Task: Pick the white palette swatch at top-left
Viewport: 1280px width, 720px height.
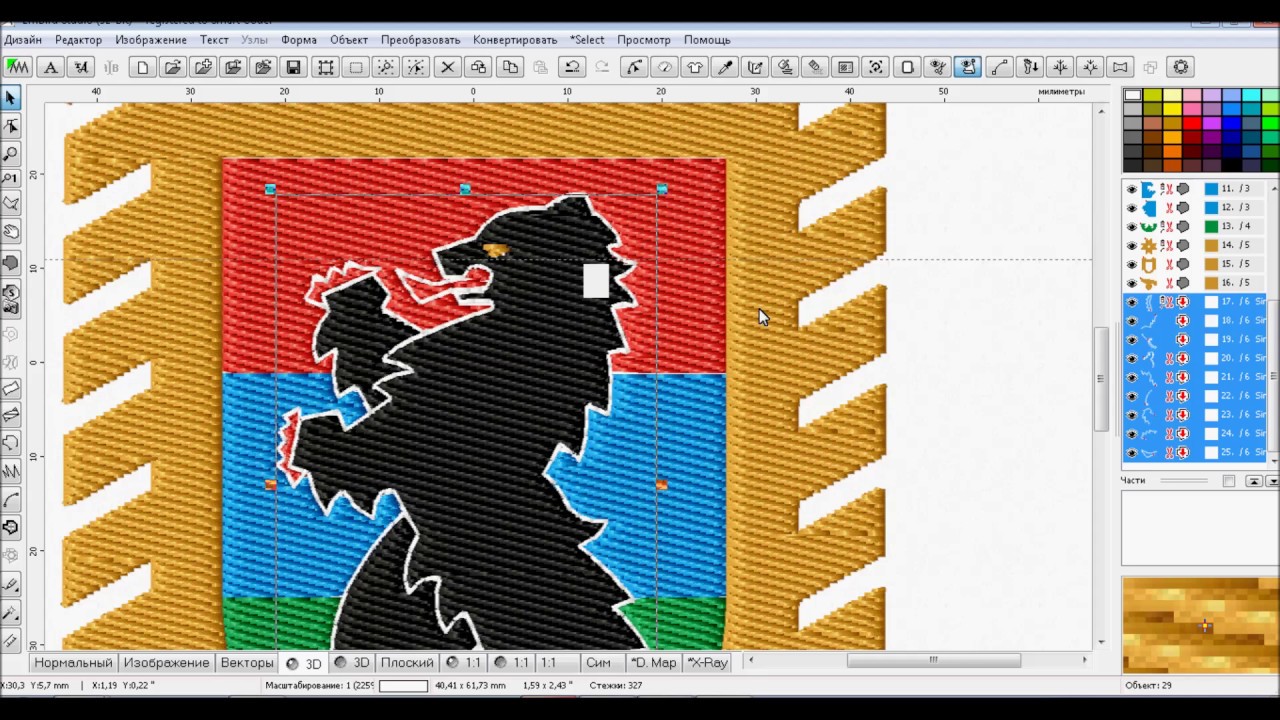Action: pos(1133,96)
